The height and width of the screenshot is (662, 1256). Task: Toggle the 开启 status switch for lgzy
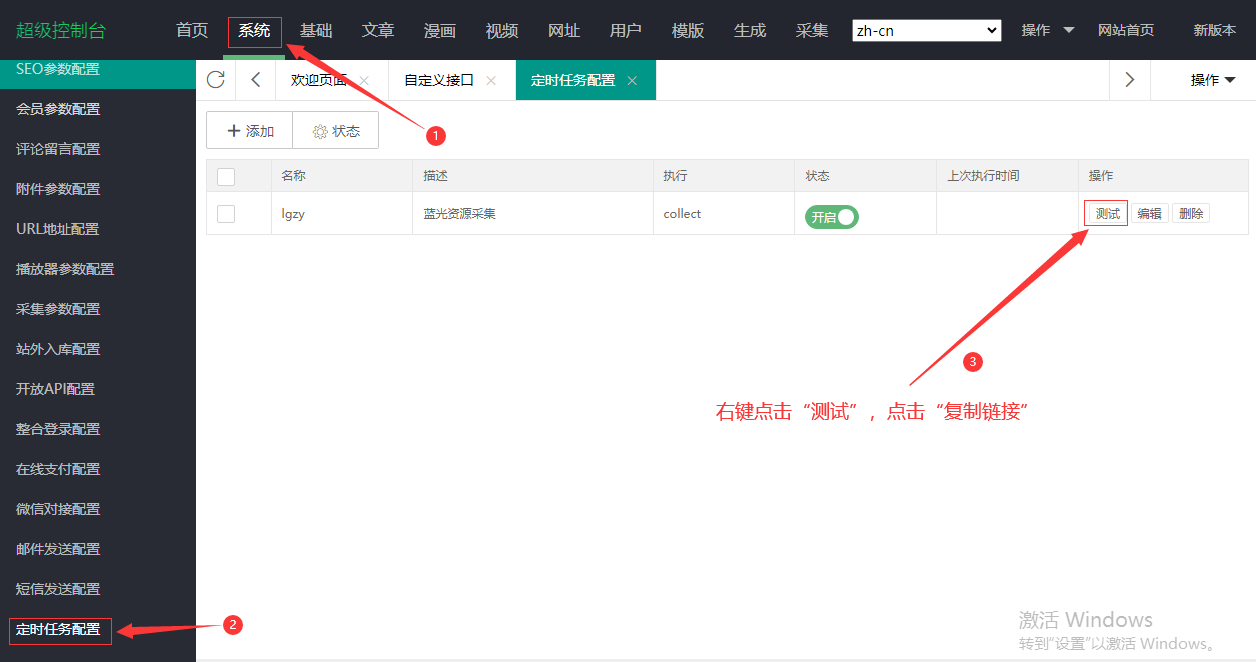832,217
